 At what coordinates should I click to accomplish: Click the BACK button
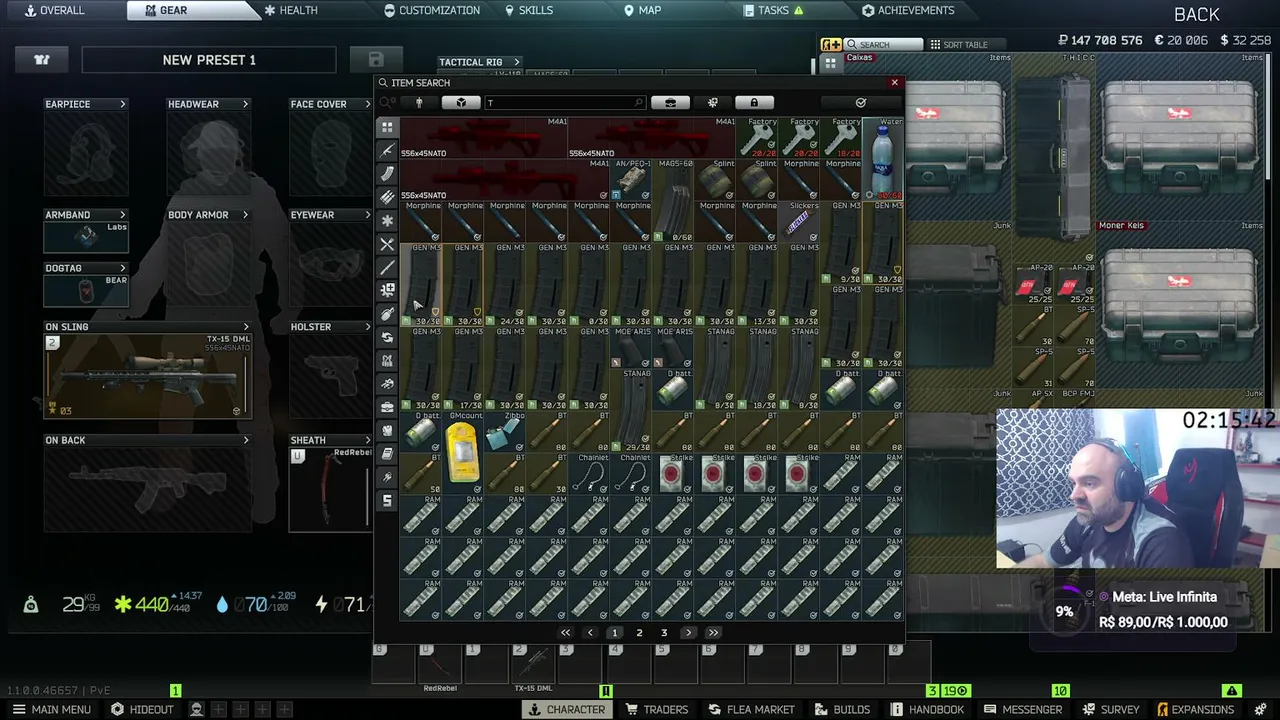click(1197, 14)
